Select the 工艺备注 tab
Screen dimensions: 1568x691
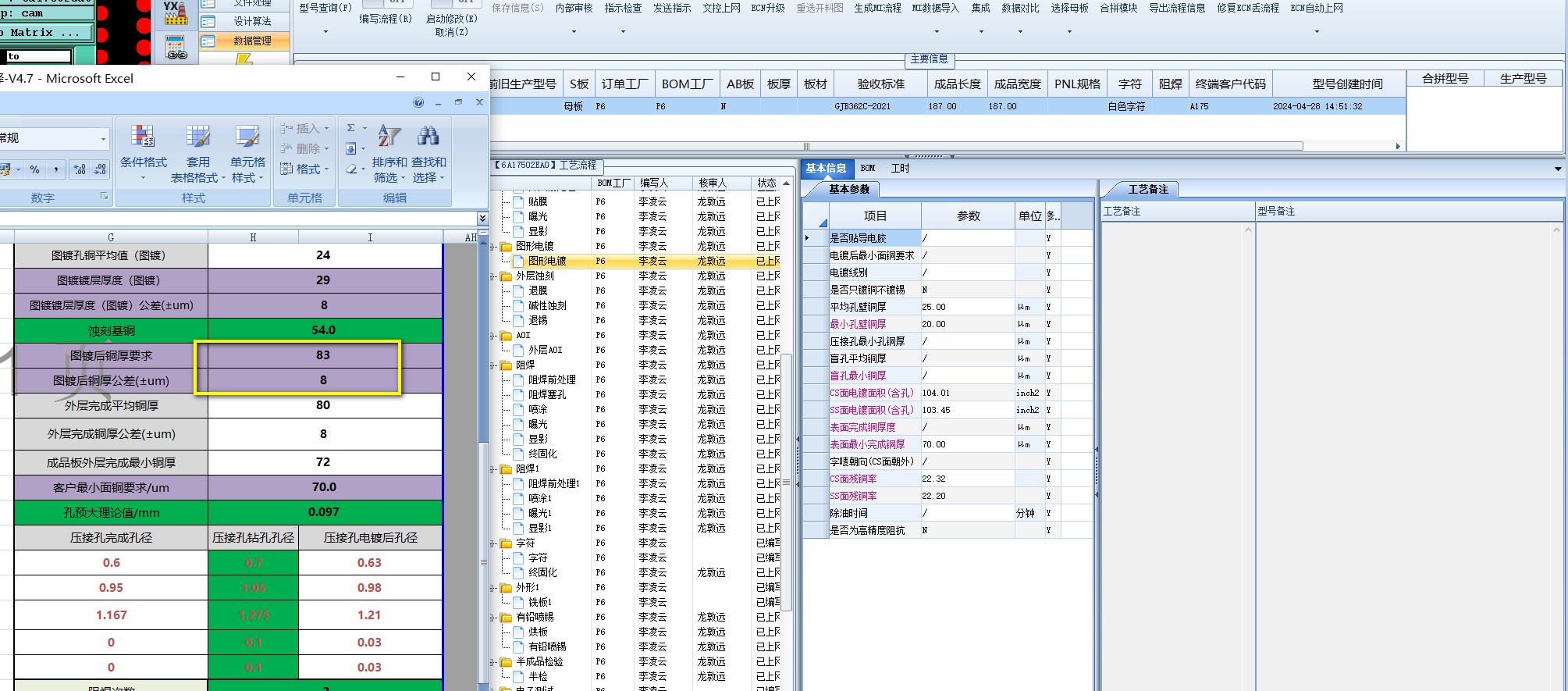pyautogui.click(x=1148, y=189)
